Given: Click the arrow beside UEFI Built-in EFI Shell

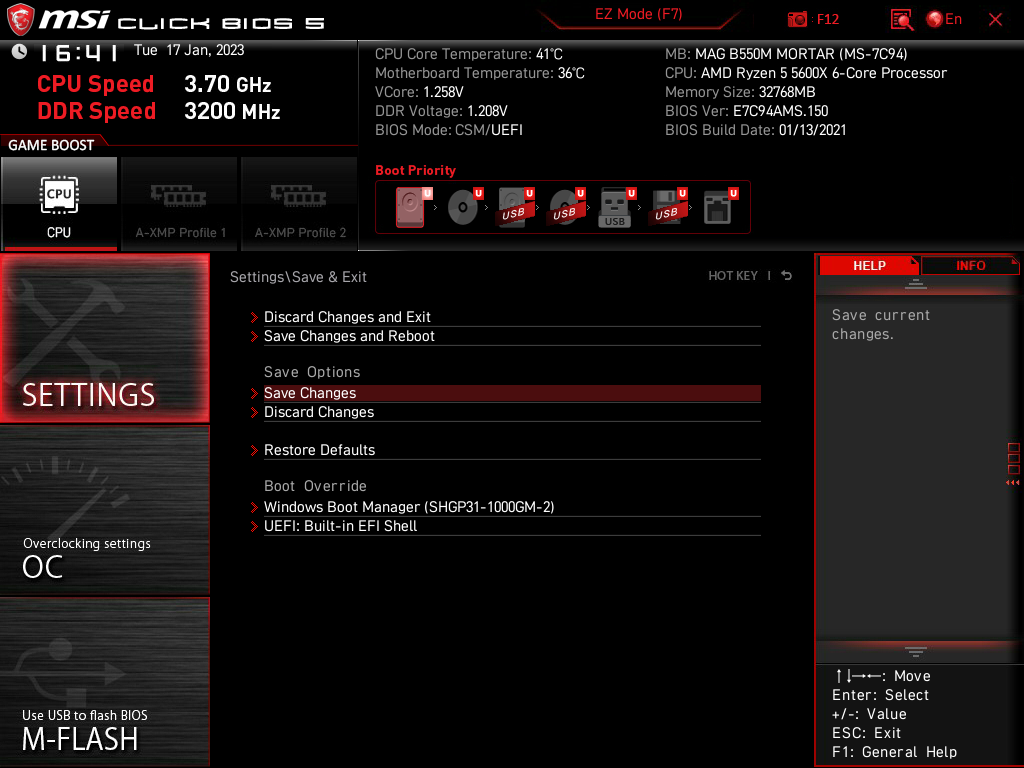Looking at the screenshot, I should click(254, 526).
